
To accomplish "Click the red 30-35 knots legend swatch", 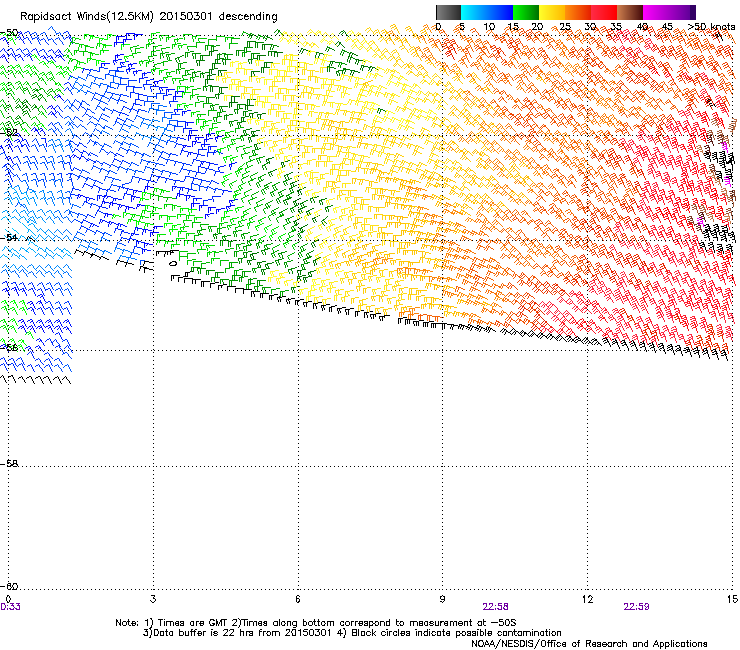I will point(604,12).
